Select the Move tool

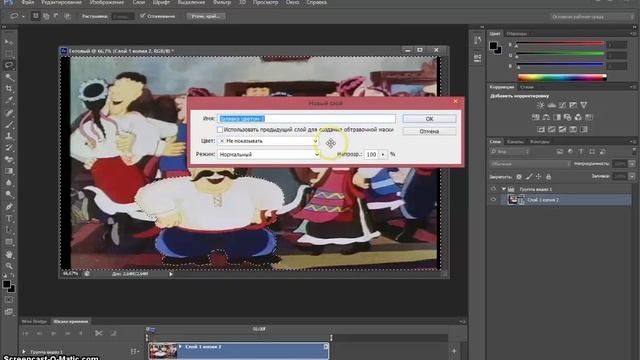pos(9,42)
